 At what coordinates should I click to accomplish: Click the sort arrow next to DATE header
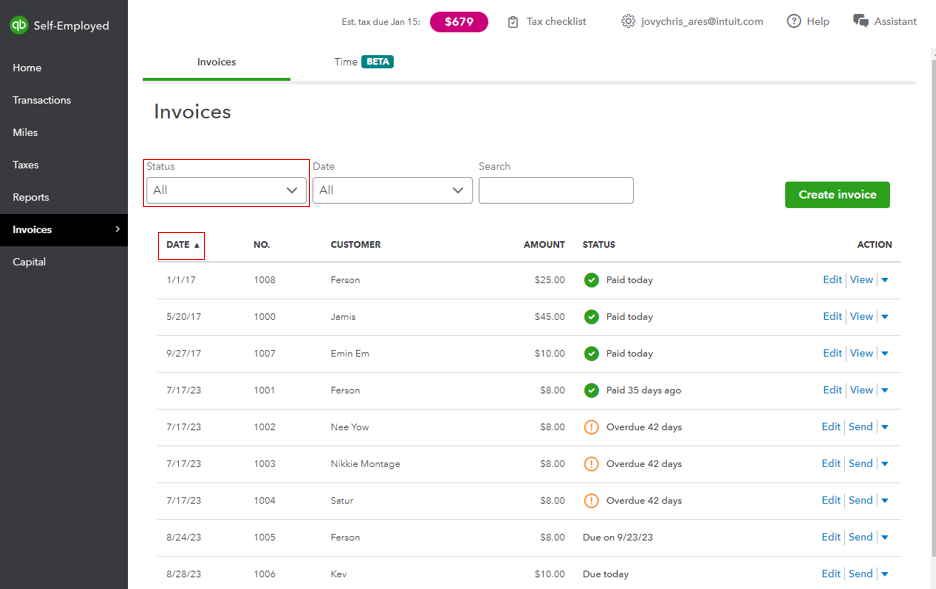(x=196, y=245)
